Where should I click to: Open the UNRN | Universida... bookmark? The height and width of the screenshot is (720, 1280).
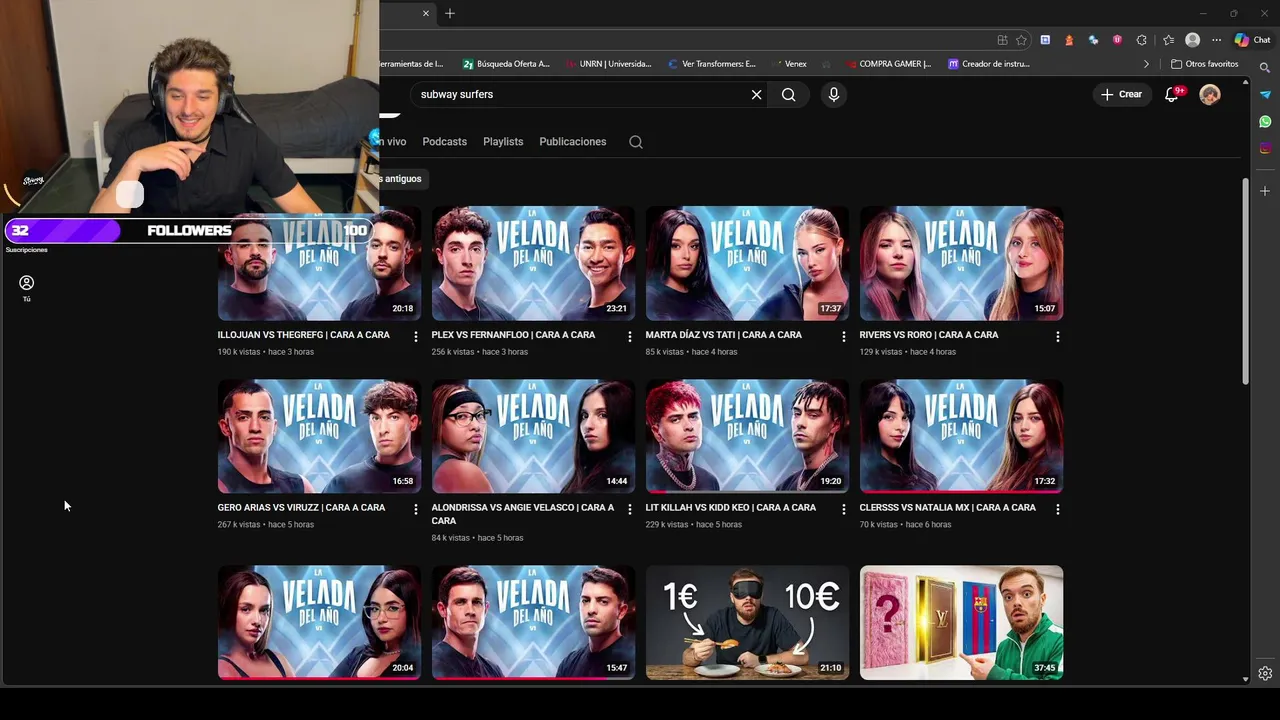click(607, 64)
